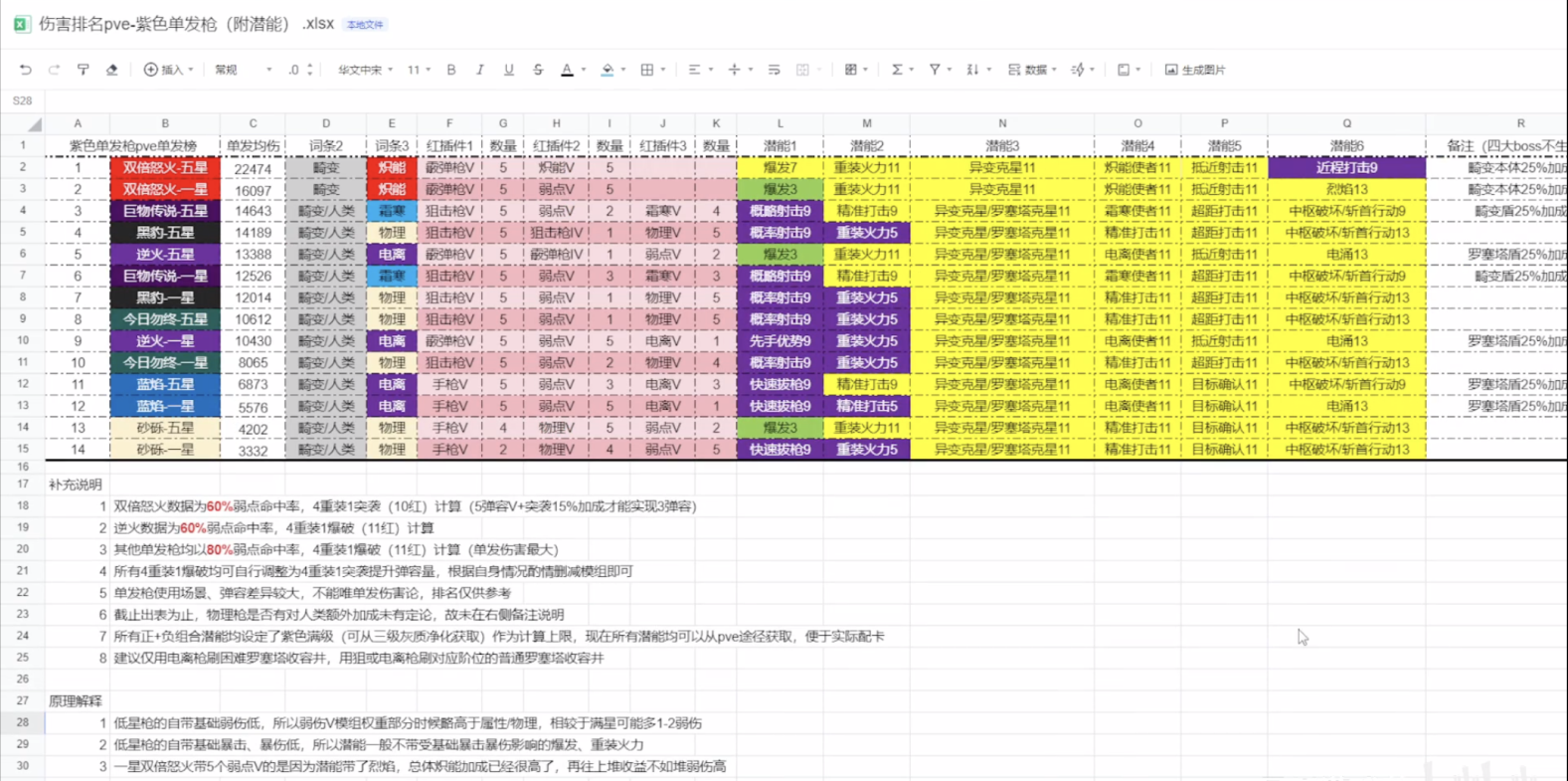The height and width of the screenshot is (781, 1568).
Task: Click the redo arrow icon
Action: pyautogui.click(x=54, y=70)
